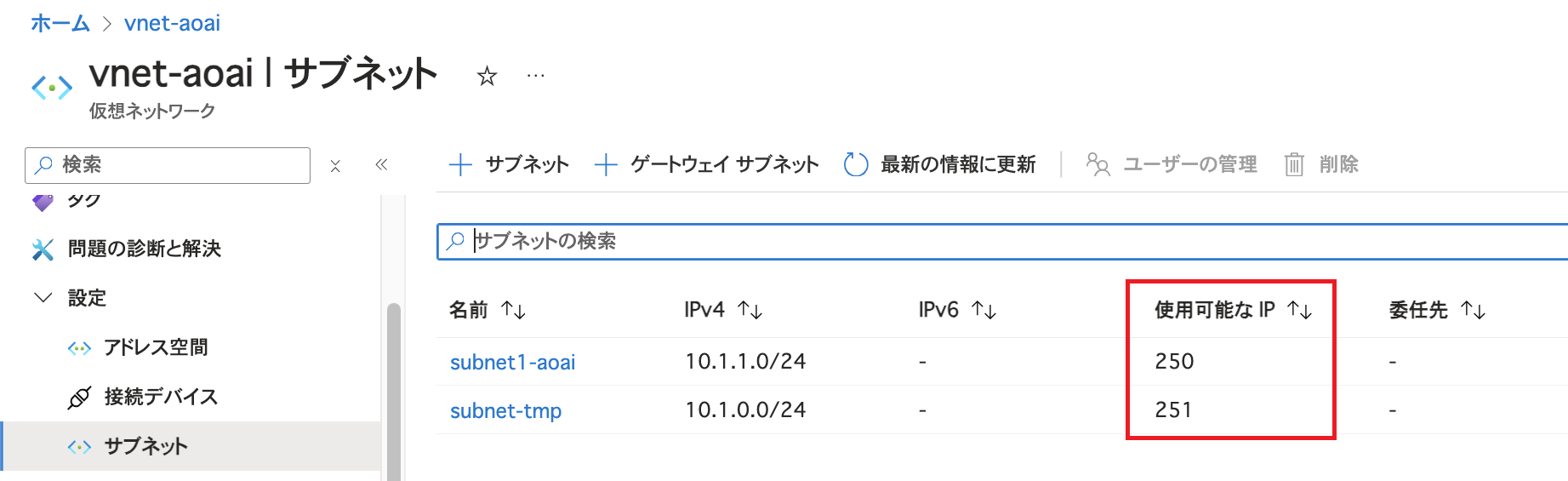Click the favorite star icon

(487, 77)
